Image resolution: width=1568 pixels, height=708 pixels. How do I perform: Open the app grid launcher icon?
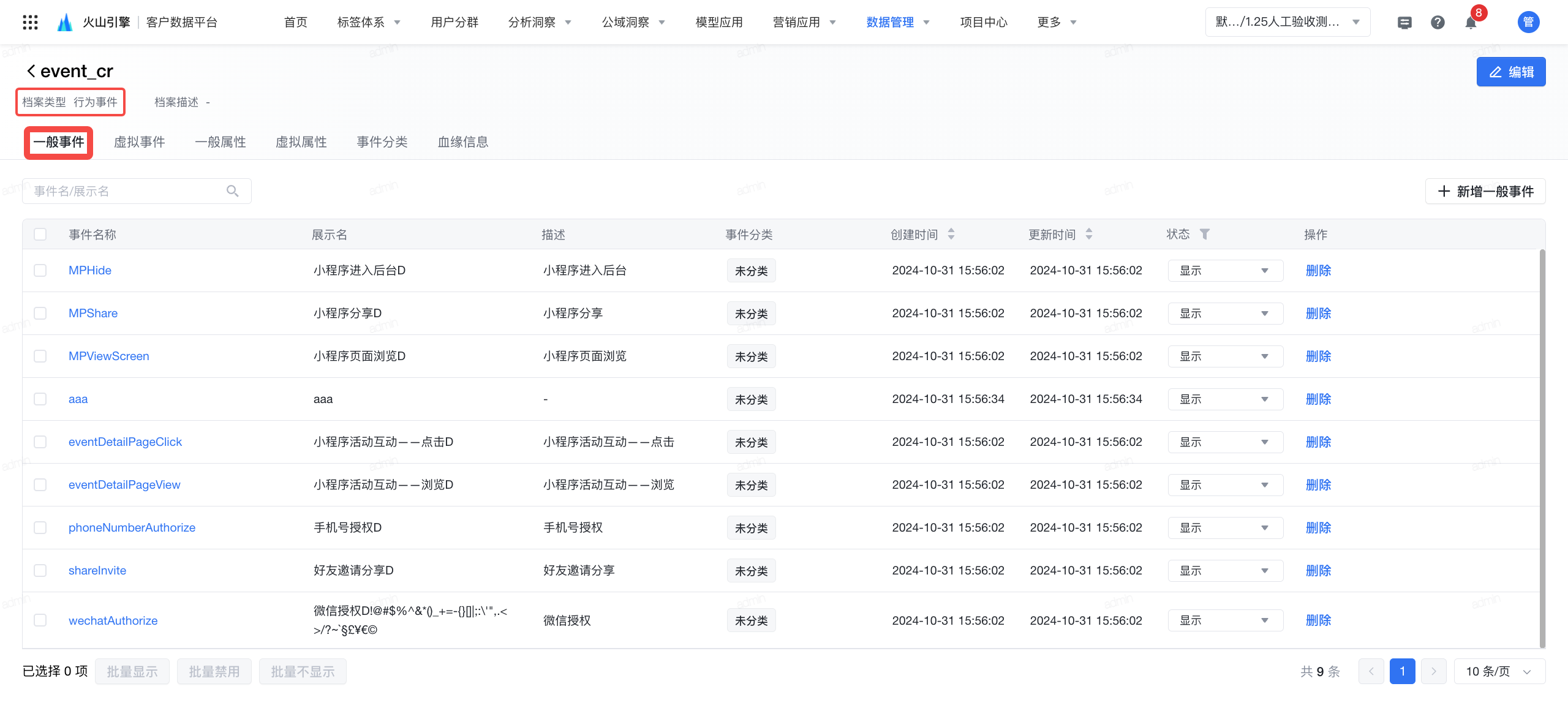click(x=30, y=23)
